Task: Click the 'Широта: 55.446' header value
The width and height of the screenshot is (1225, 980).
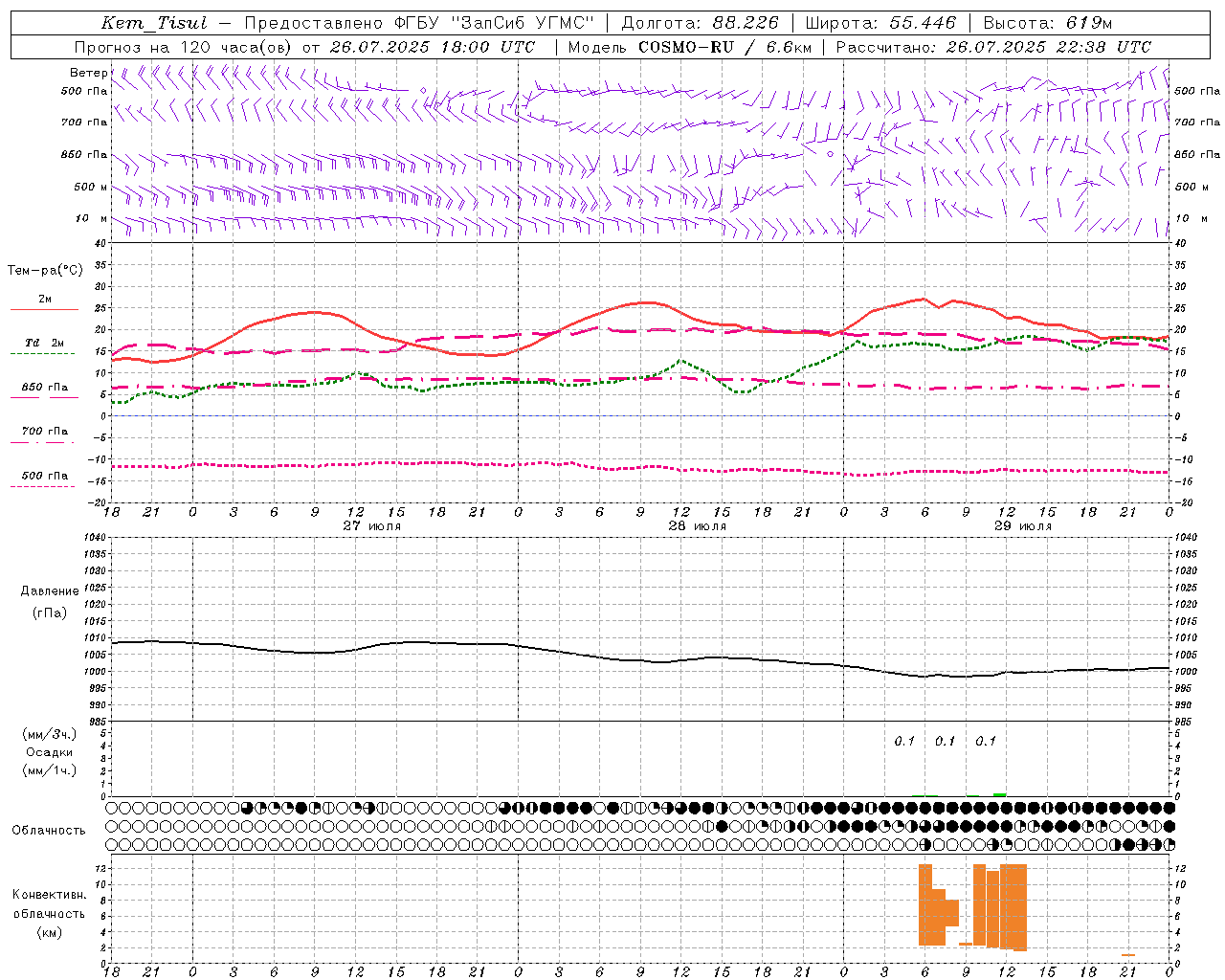Action: tap(880, 23)
